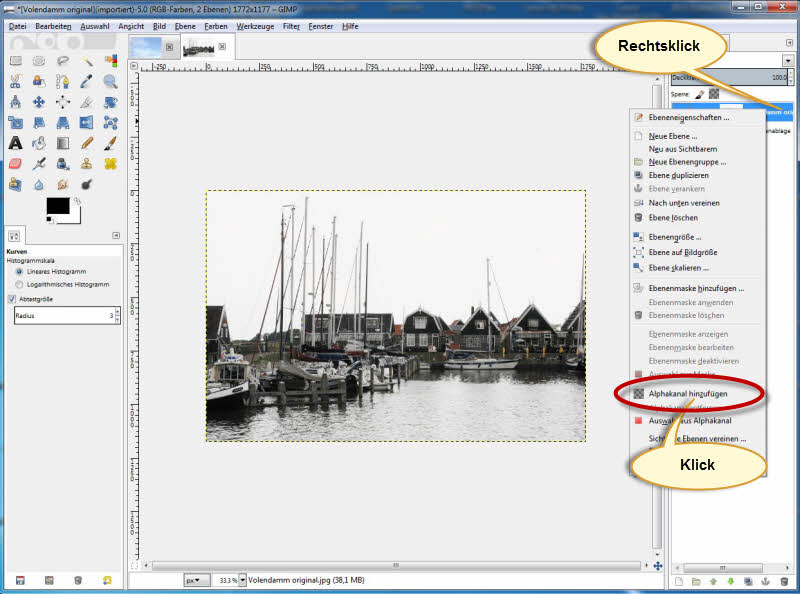Image resolution: width=800 pixels, height=594 pixels.
Task: Select the Scissors Select tool
Action: [x=16, y=82]
